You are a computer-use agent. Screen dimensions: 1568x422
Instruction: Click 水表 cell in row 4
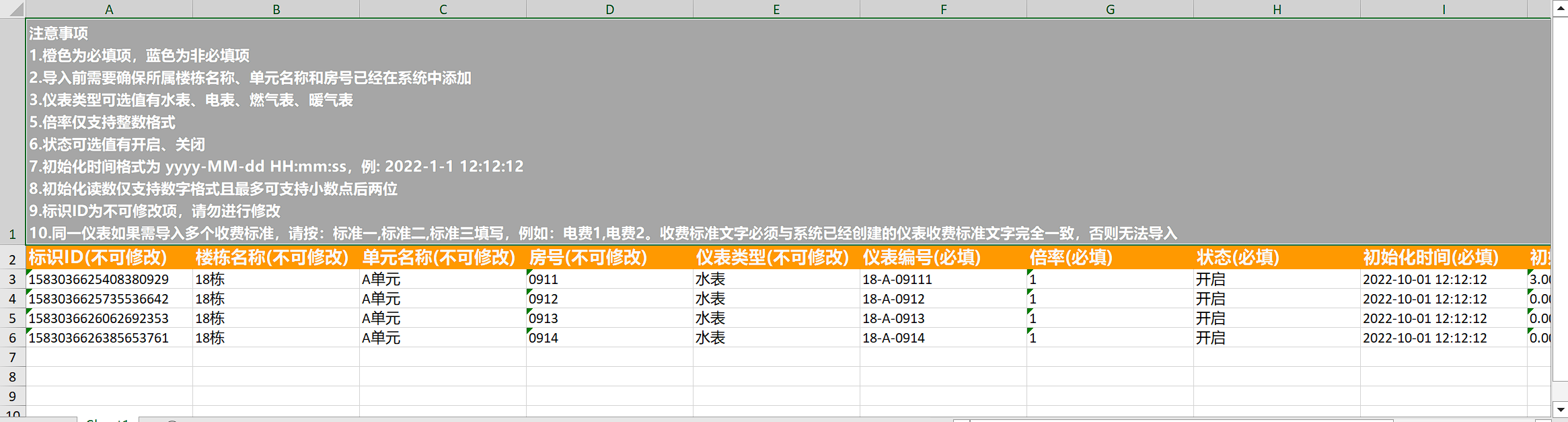(776, 299)
